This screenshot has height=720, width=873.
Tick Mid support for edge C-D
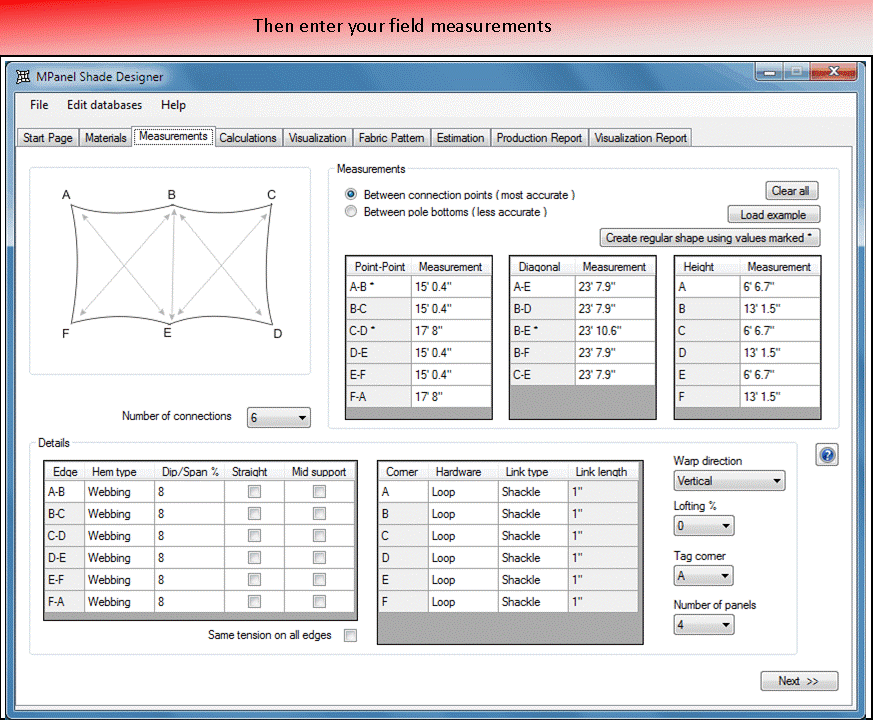319,536
